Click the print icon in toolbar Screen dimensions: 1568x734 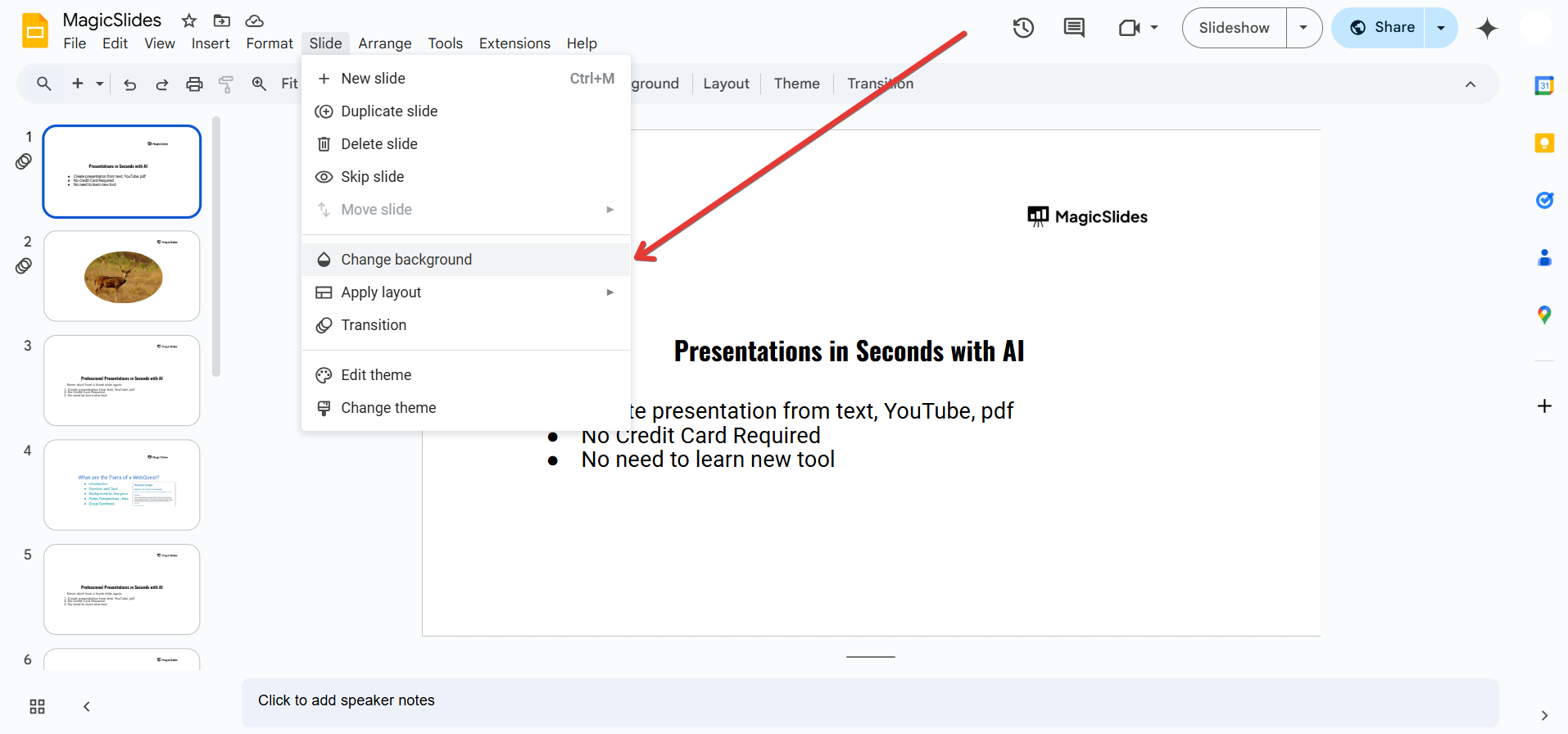pos(194,84)
